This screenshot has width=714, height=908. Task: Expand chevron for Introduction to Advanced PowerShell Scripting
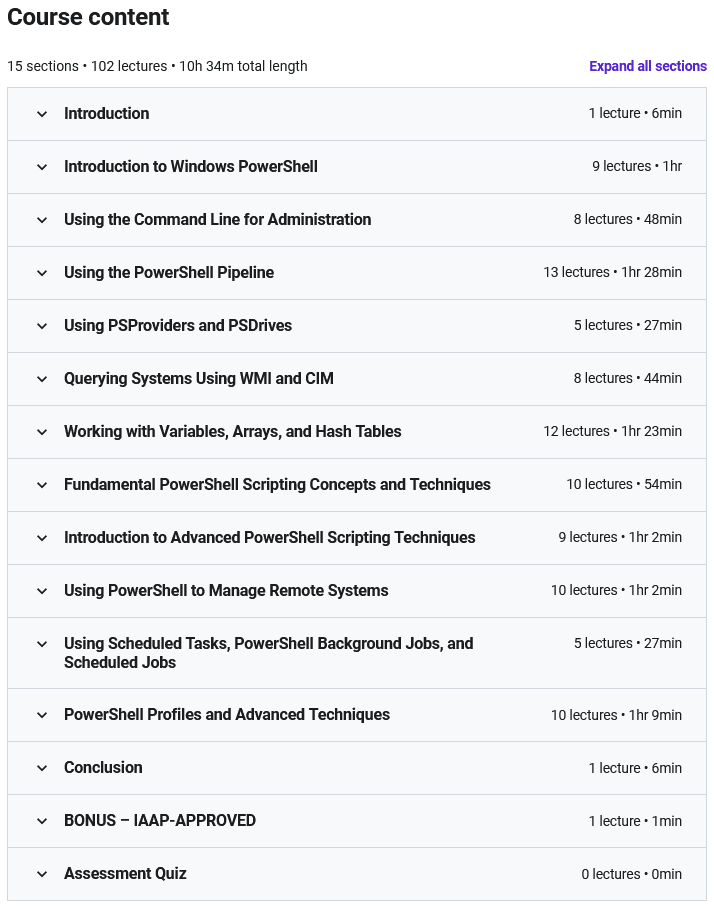[x=42, y=538]
